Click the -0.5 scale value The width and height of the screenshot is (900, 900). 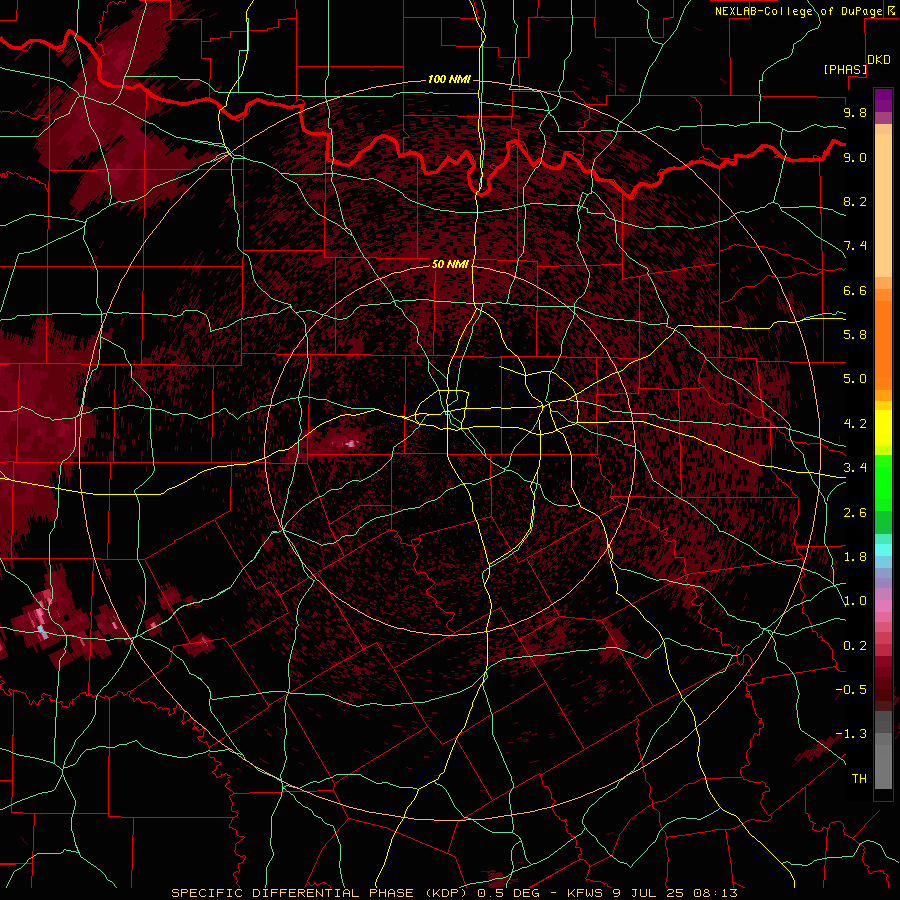[851, 689]
